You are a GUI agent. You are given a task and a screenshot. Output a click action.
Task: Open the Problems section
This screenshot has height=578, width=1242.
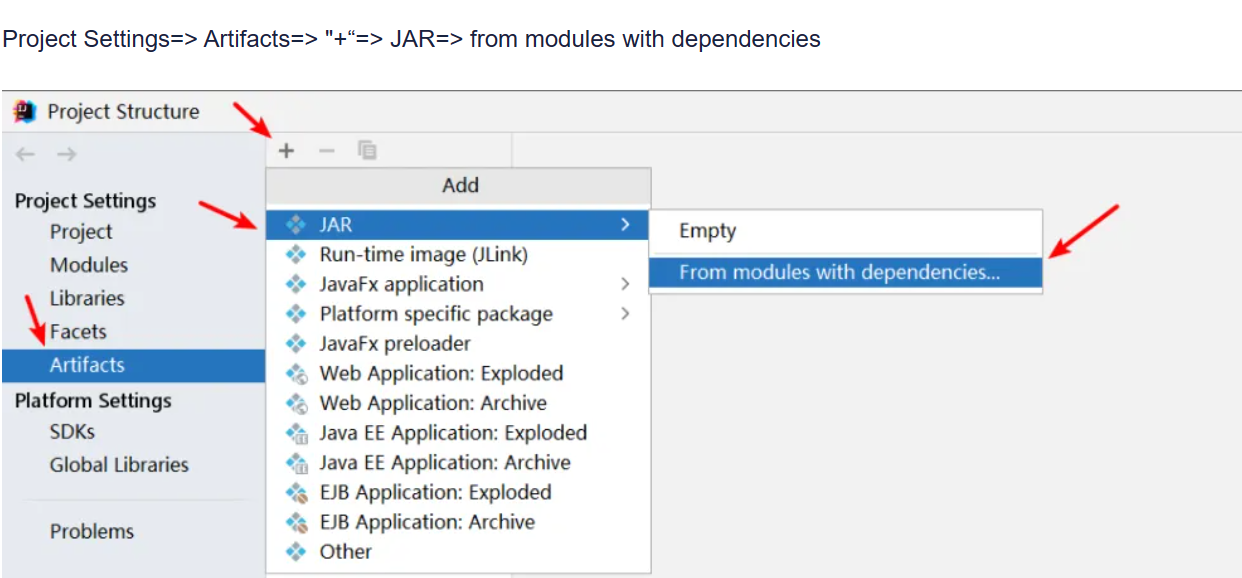pyautogui.click(x=92, y=531)
